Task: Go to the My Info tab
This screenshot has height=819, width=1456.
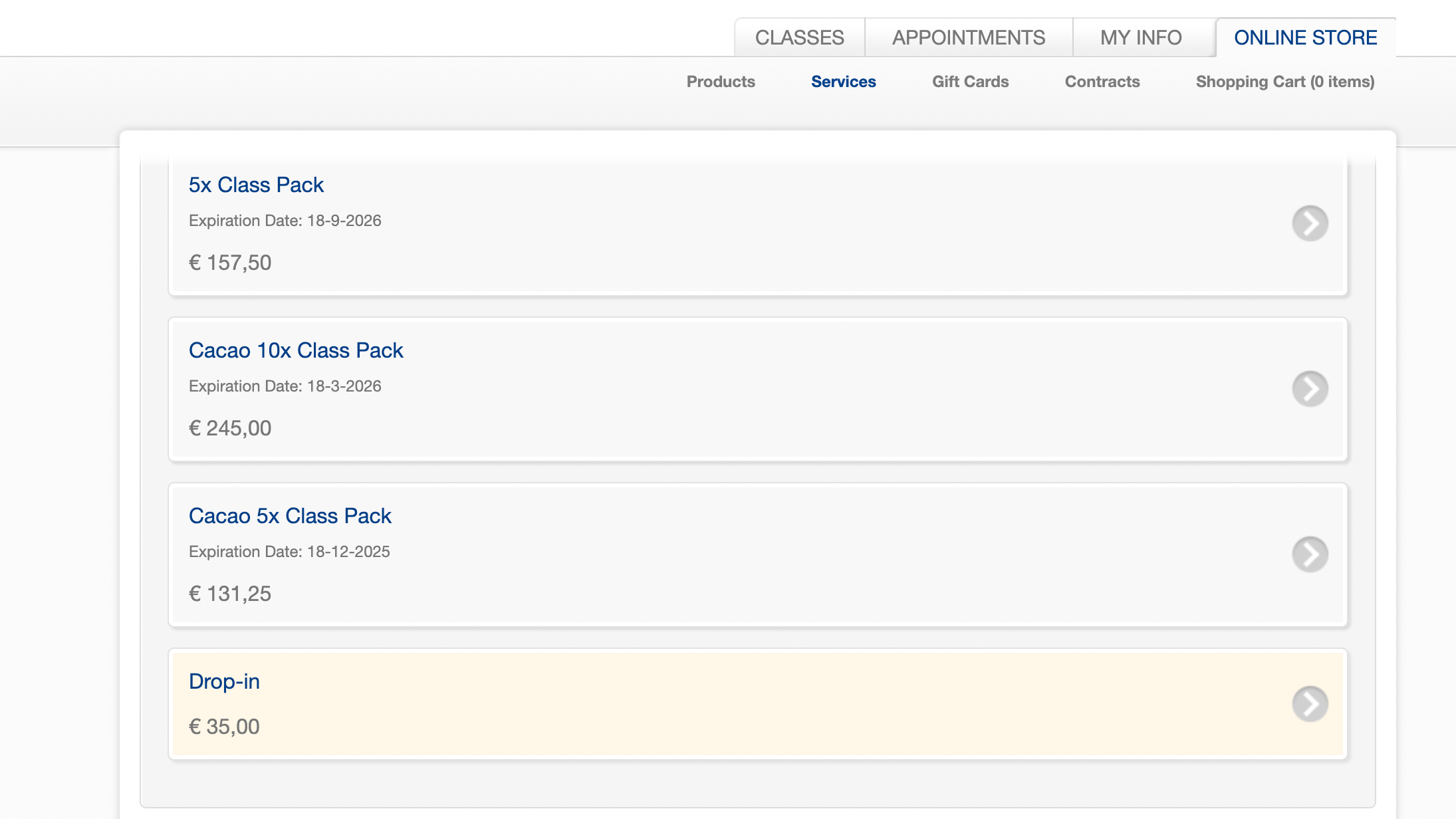Action: pyautogui.click(x=1140, y=38)
